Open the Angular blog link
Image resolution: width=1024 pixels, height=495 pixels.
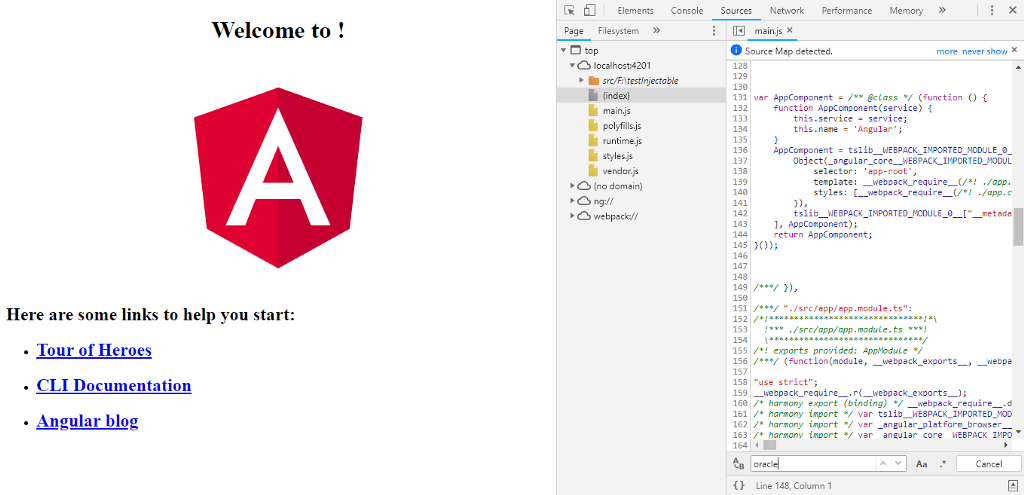point(87,421)
